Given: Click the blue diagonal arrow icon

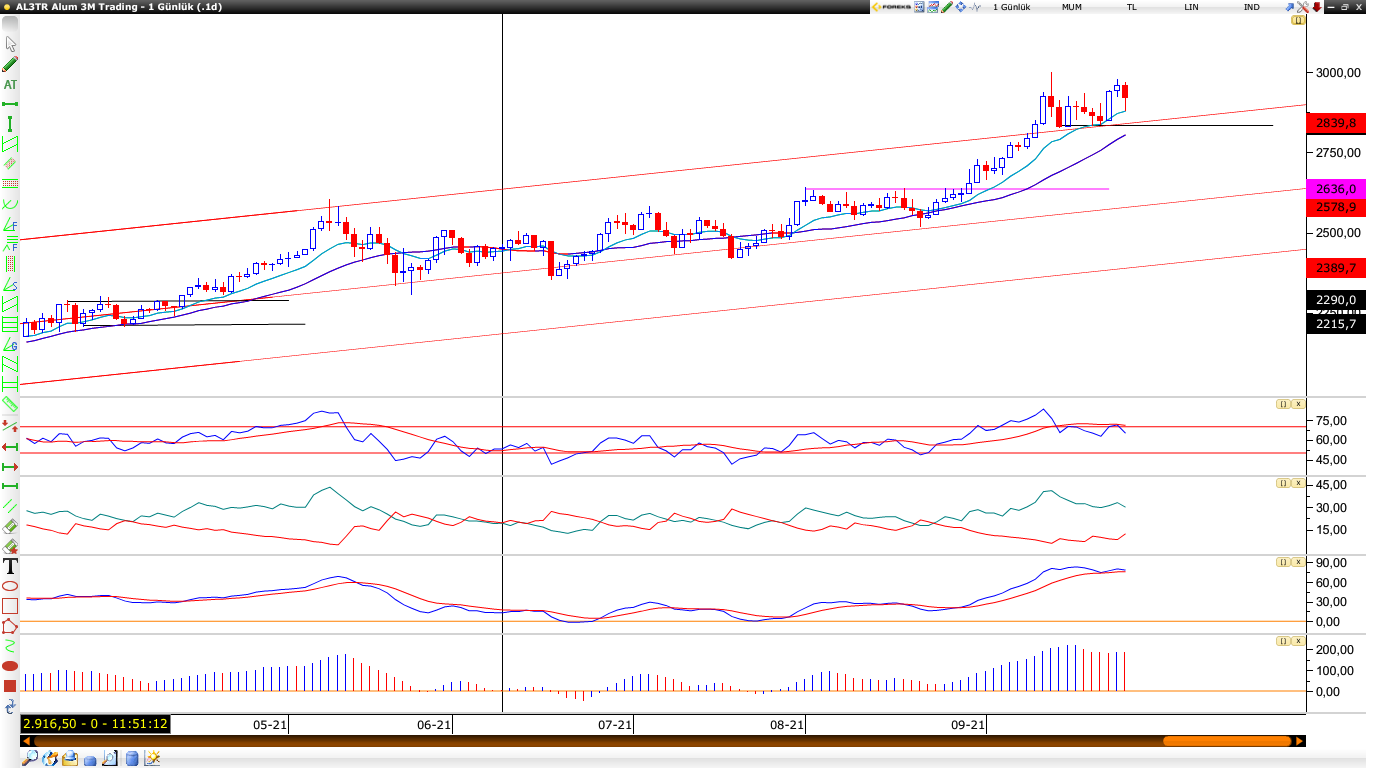Looking at the screenshot, I should click(1290, 7).
